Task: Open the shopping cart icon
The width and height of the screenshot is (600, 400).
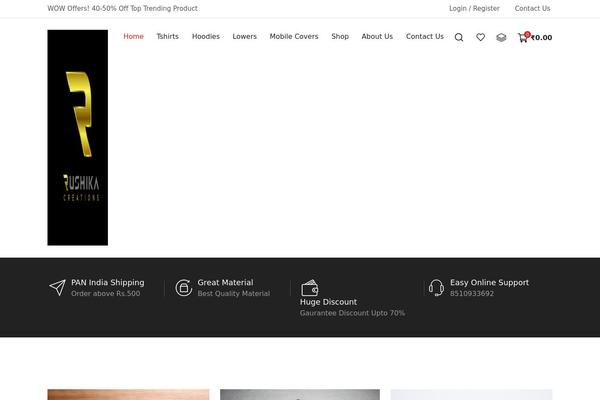Action: click(x=523, y=37)
